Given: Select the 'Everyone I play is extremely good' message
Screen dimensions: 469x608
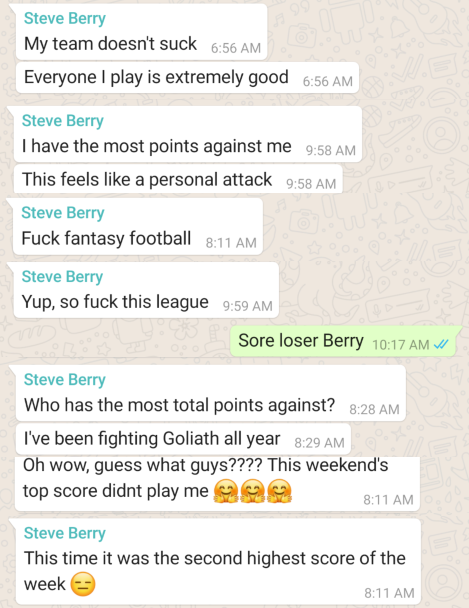Looking at the screenshot, I should 187,77.
